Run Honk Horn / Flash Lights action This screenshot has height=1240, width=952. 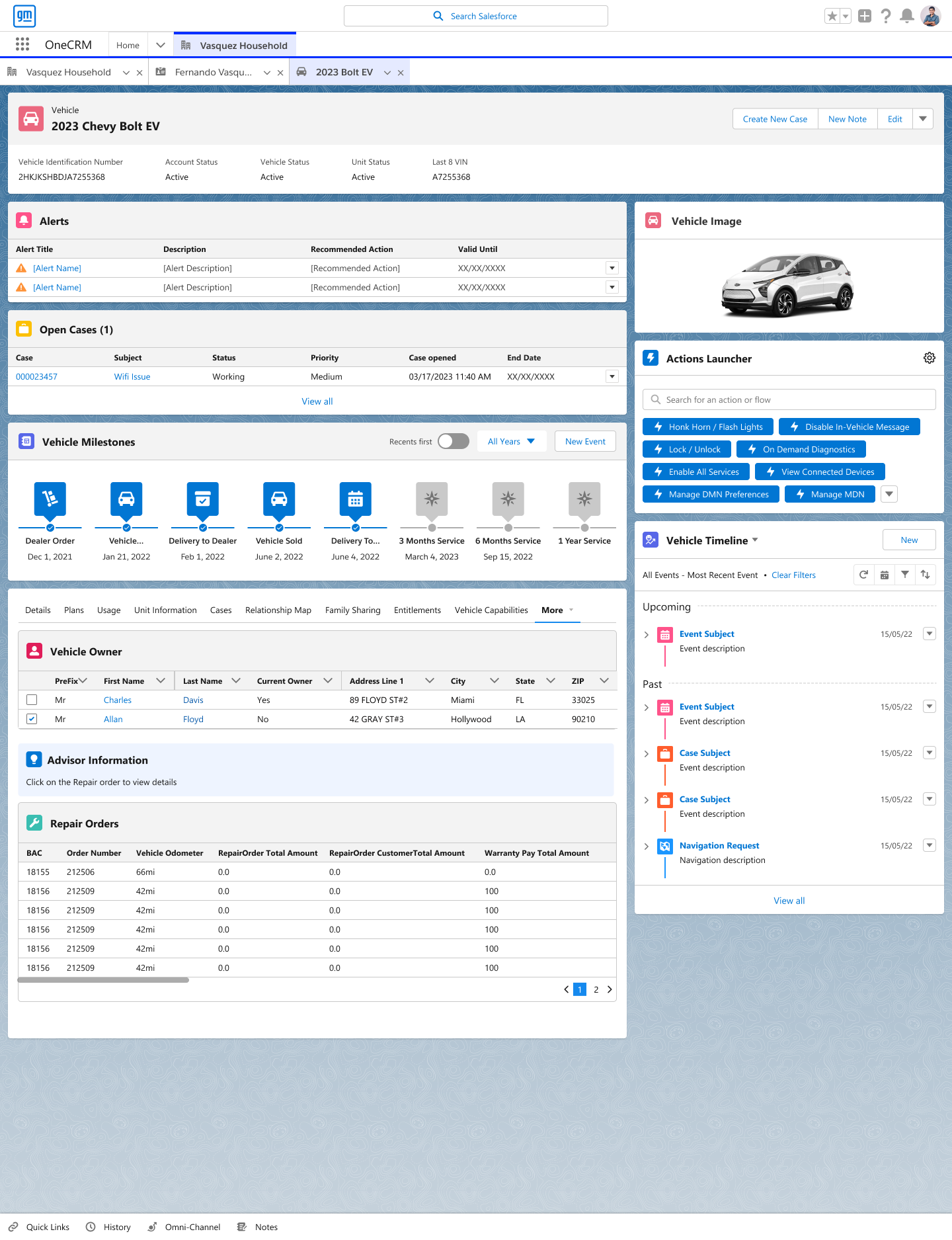708,427
